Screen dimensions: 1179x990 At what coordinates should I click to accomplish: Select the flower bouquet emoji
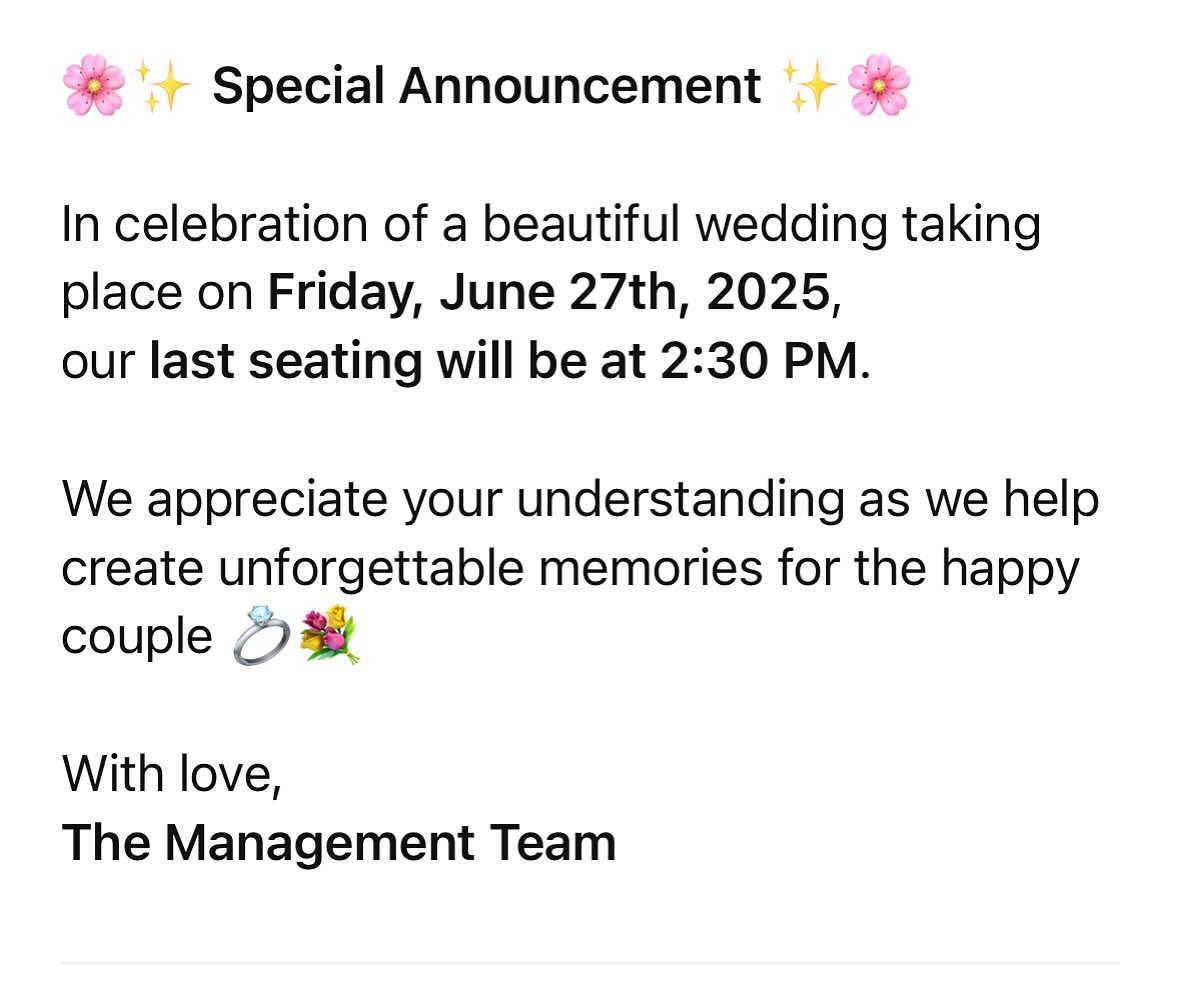pyautogui.click(x=329, y=636)
